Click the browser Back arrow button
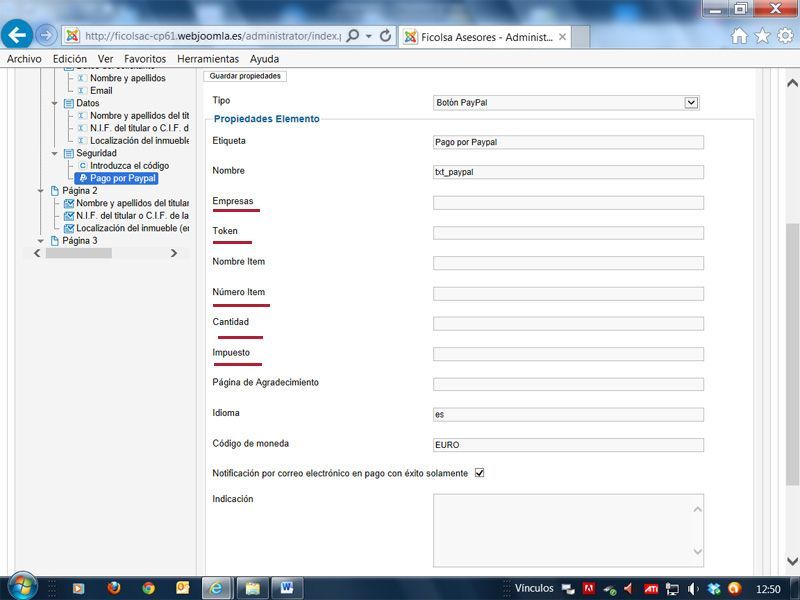Image resolution: width=800 pixels, height=600 pixels. coord(17,35)
